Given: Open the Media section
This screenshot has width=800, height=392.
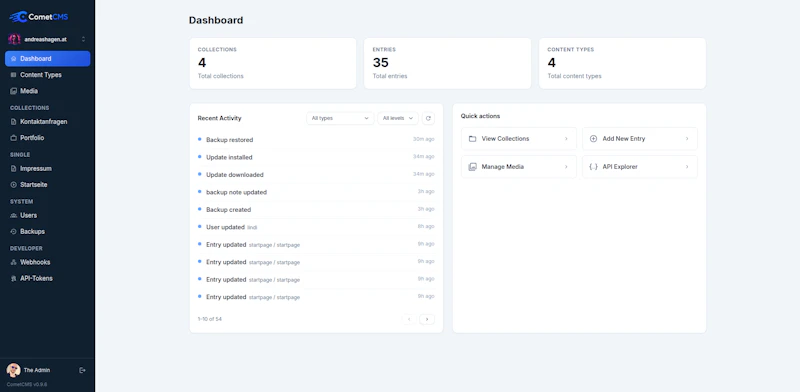Looking at the screenshot, I should point(47,91).
